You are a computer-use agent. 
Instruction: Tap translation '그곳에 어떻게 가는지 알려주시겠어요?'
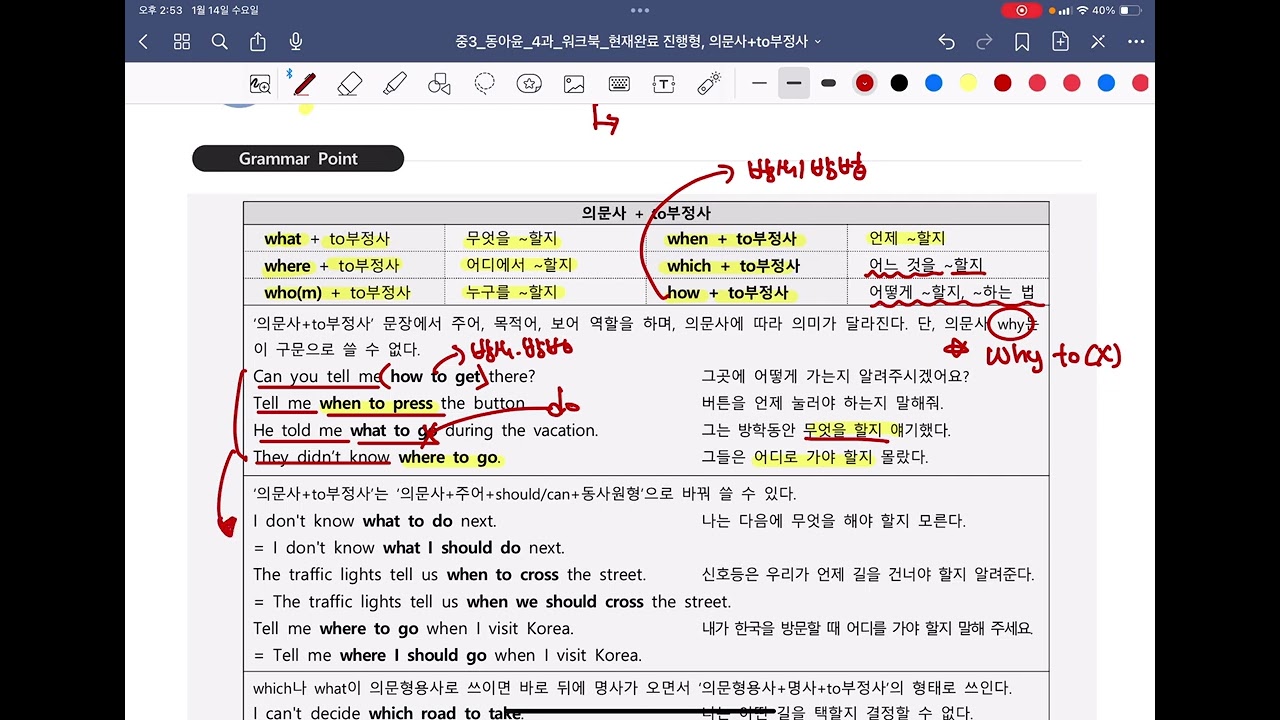pyautogui.click(x=836, y=376)
